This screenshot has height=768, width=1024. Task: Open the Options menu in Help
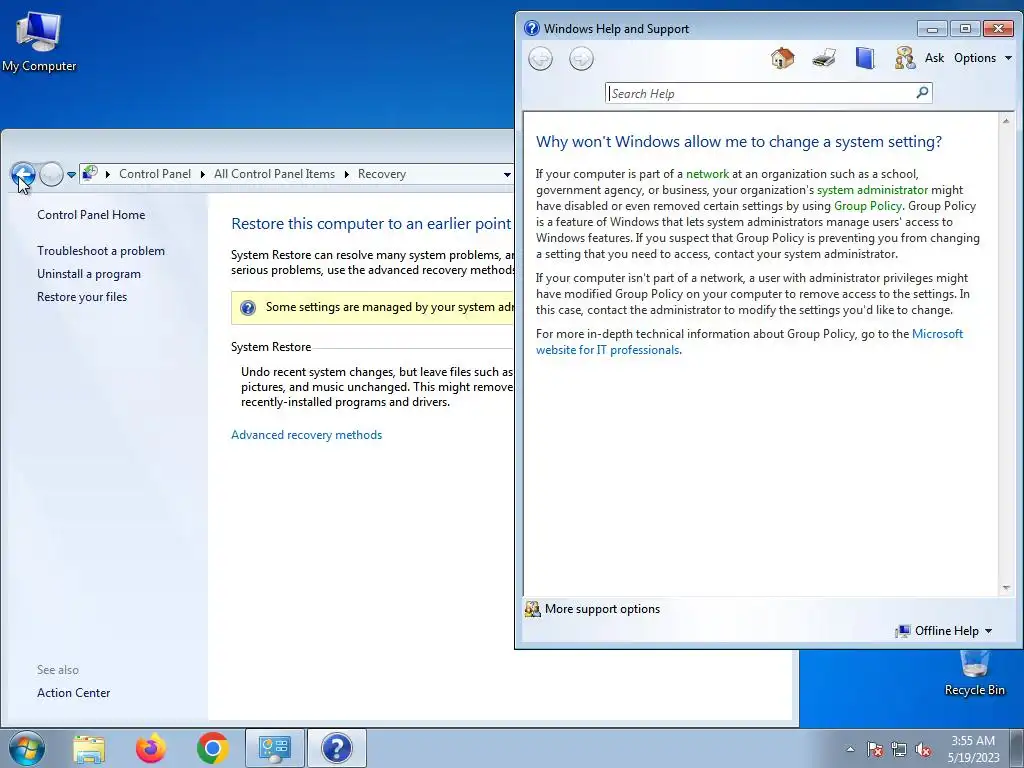tap(983, 58)
